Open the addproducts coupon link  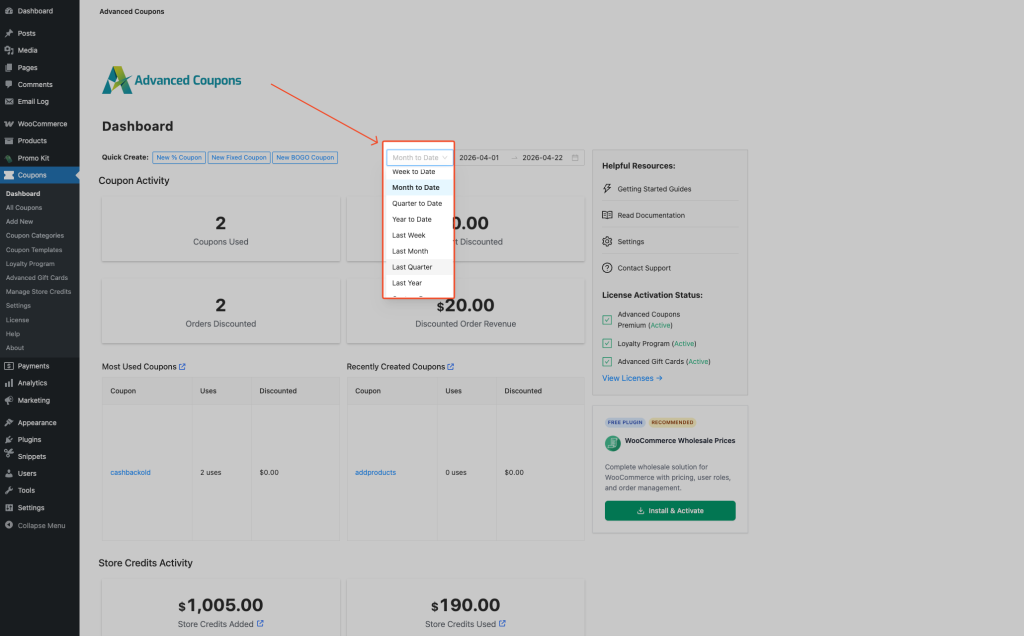(376, 472)
